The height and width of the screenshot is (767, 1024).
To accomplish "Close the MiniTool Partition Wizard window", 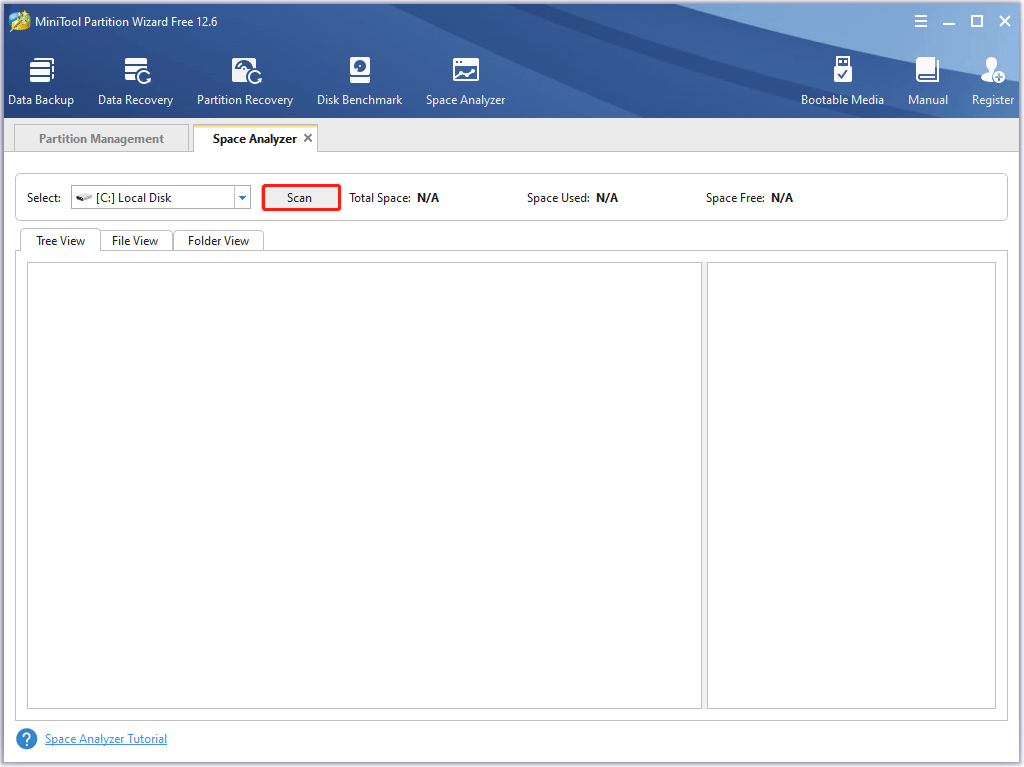I will pyautogui.click(x=1005, y=22).
